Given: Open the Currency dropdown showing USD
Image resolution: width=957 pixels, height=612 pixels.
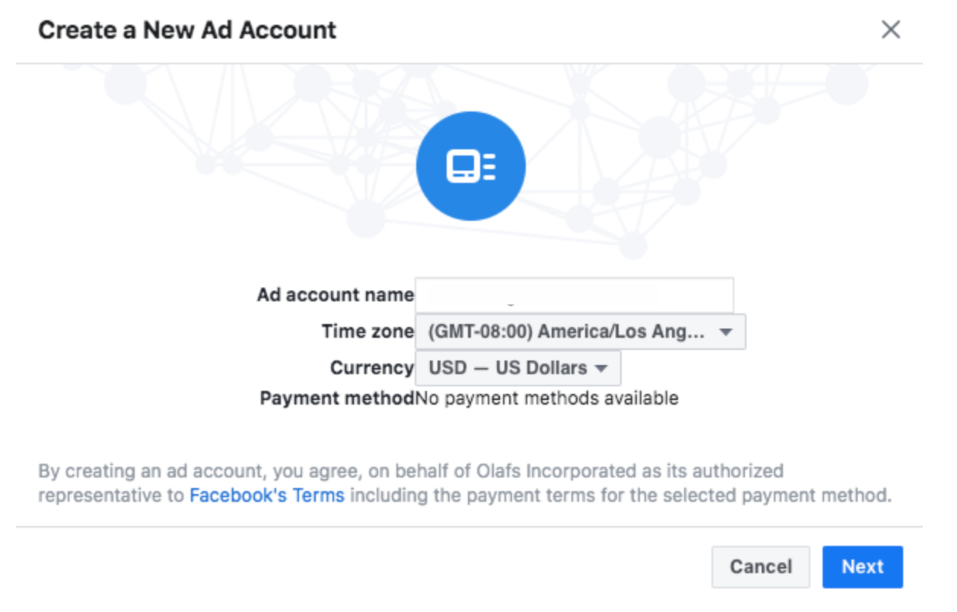Looking at the screenshot, I should (518, 368).
